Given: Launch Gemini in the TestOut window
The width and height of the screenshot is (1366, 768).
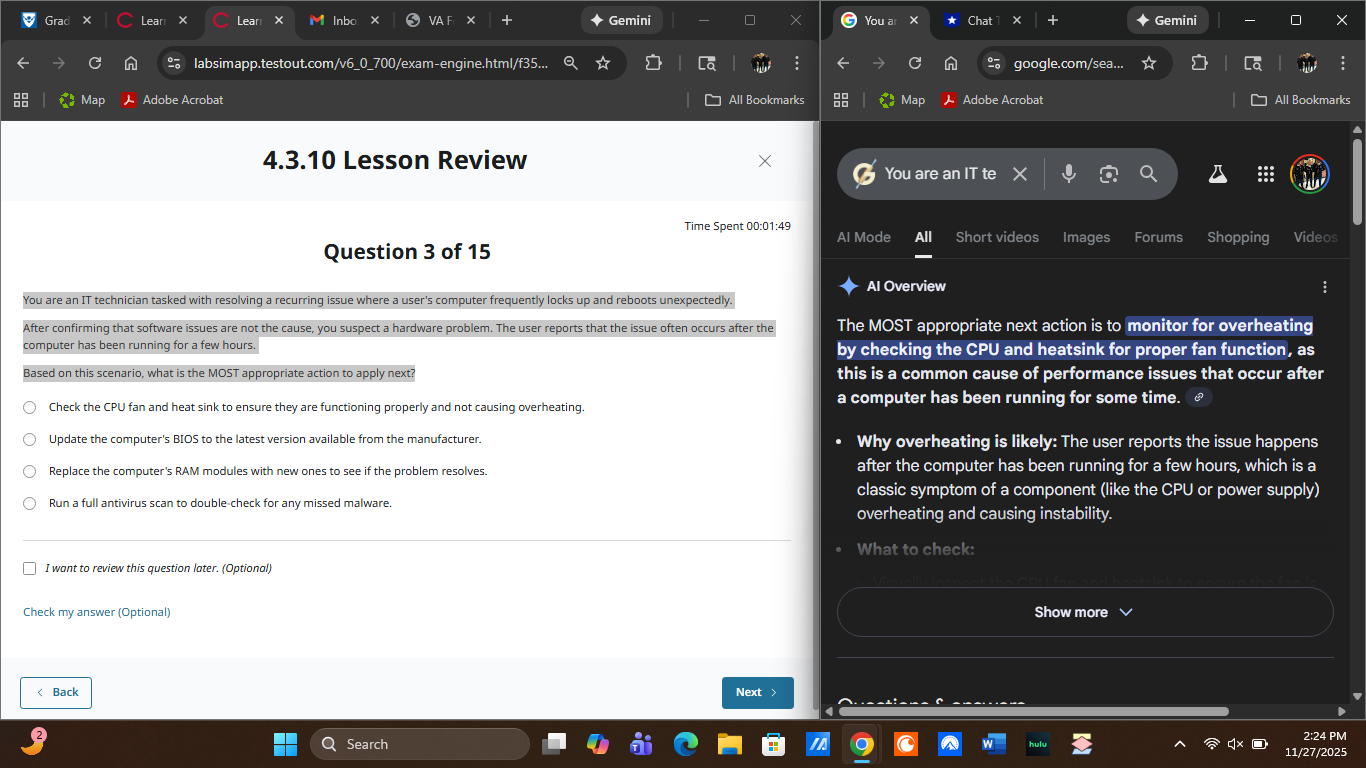Looking at the screenshot, I should click(x=622, y=20).
